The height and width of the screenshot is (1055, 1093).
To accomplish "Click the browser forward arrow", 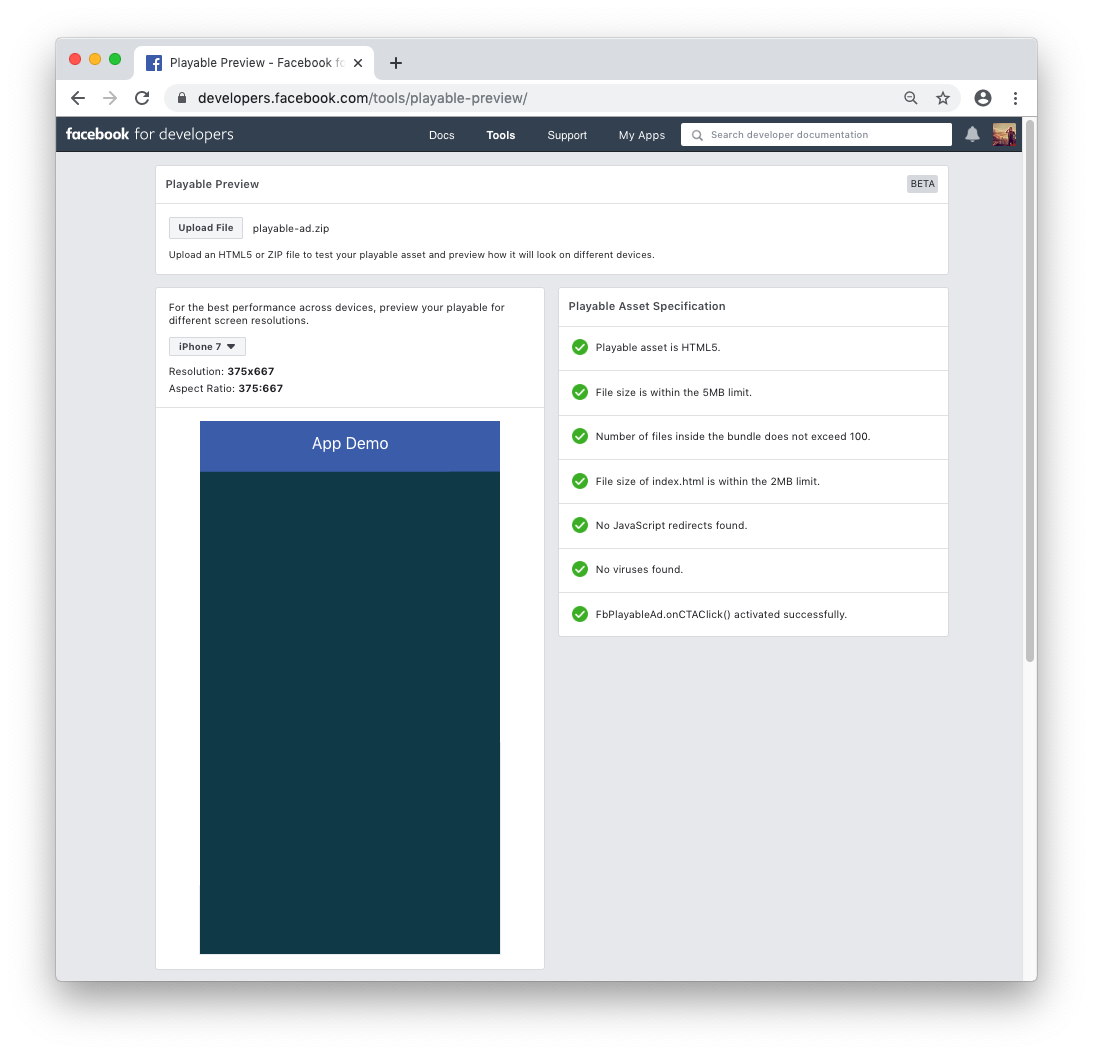I will [x=110, y=98].
